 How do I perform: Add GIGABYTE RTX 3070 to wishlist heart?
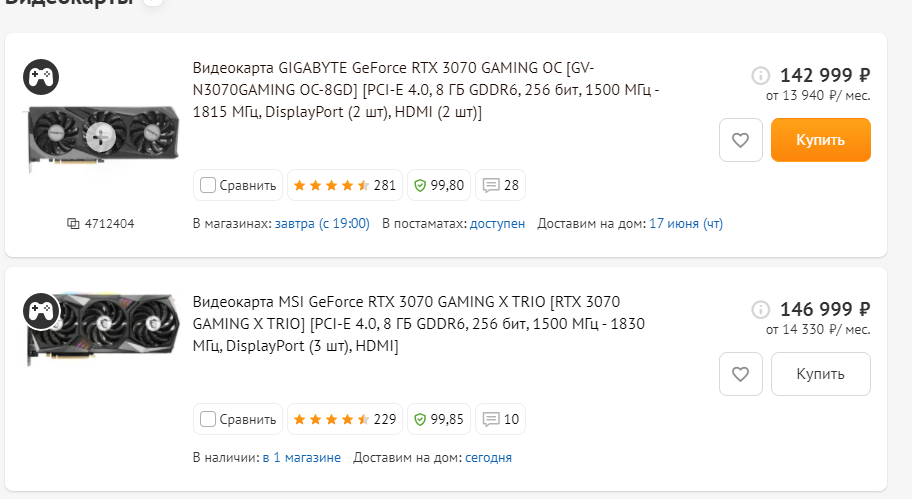click(740, 140)
